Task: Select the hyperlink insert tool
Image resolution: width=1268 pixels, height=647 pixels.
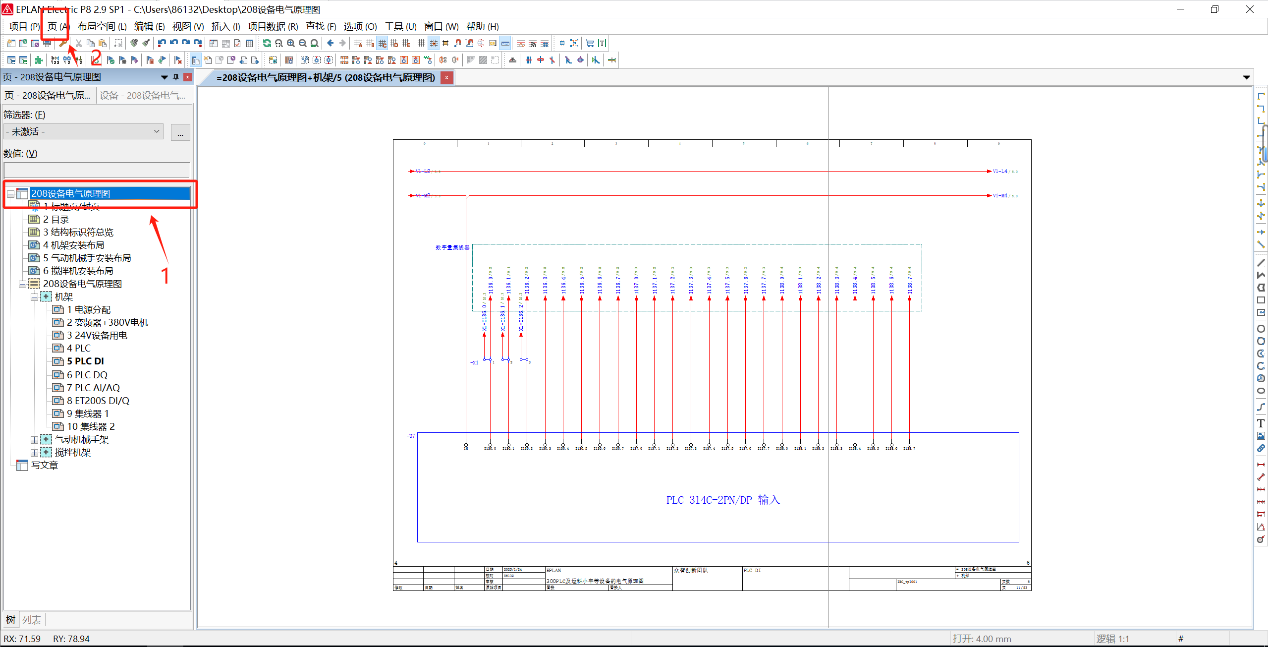Action: 1261,447
